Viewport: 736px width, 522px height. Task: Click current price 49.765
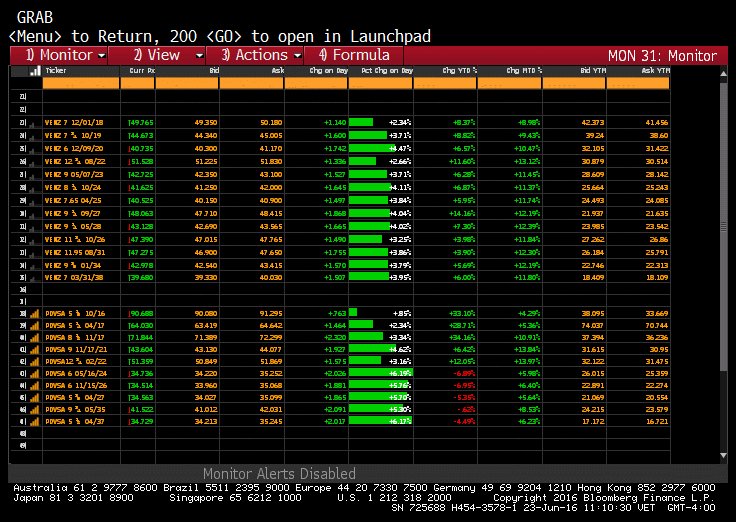click(x=141, y=123)
